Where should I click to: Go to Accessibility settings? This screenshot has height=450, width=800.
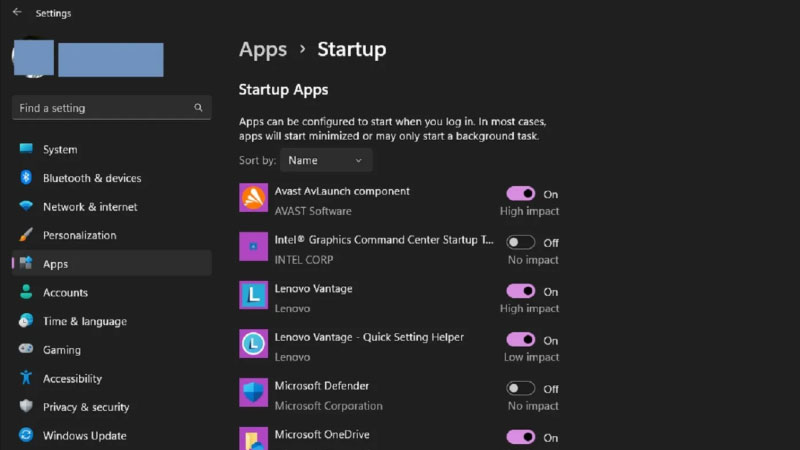coord(112,378)
